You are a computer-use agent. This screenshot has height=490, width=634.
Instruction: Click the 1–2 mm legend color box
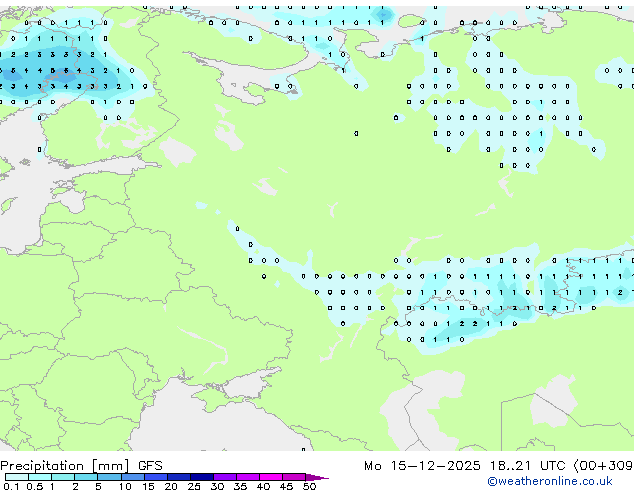pyautogui.click(x=63, y=477)
